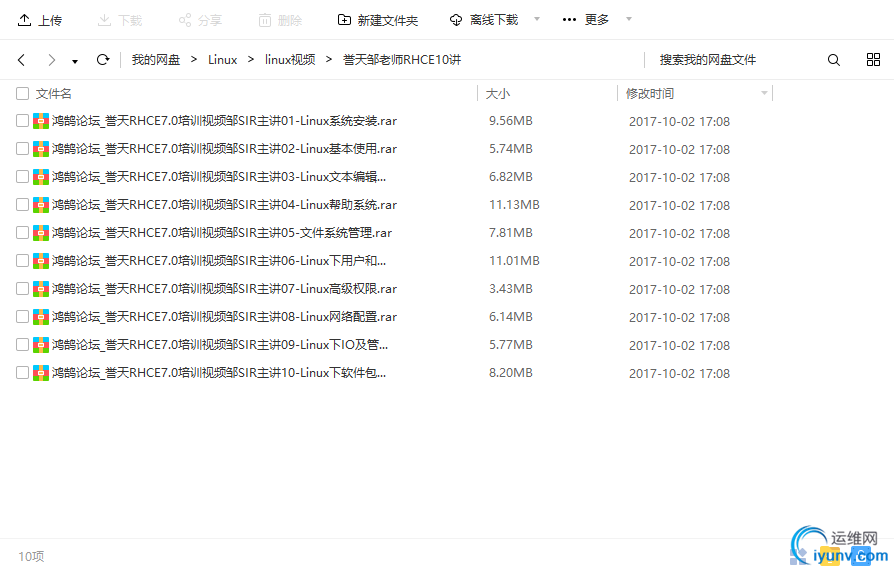Open offline download (离线下载)
The height and width of the screenshot is (572, 894).
click(484, 21)
